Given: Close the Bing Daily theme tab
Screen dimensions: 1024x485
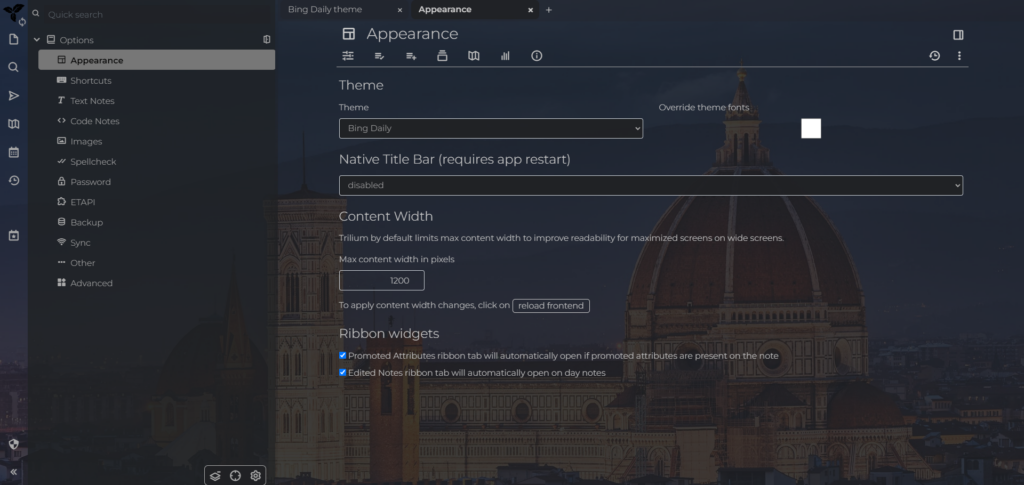Looking at the screenshot, I should [400, 10].
